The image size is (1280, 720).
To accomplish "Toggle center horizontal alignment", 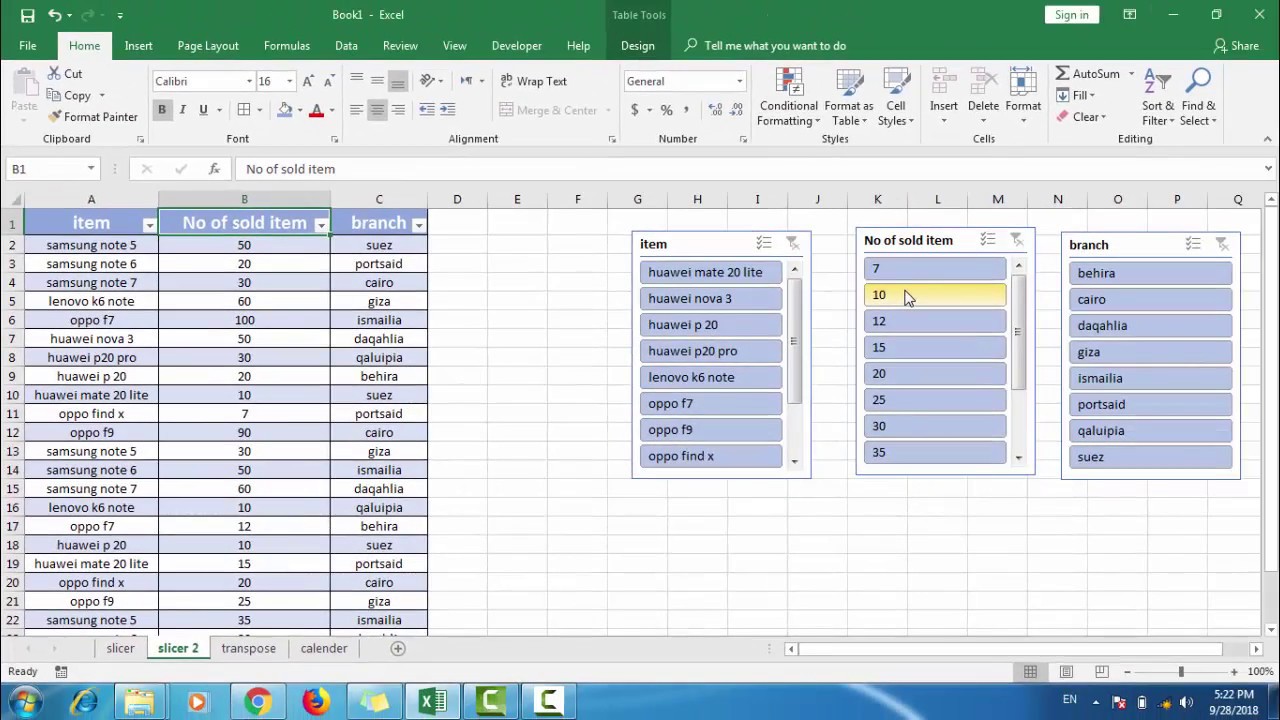I will (377, 110).
